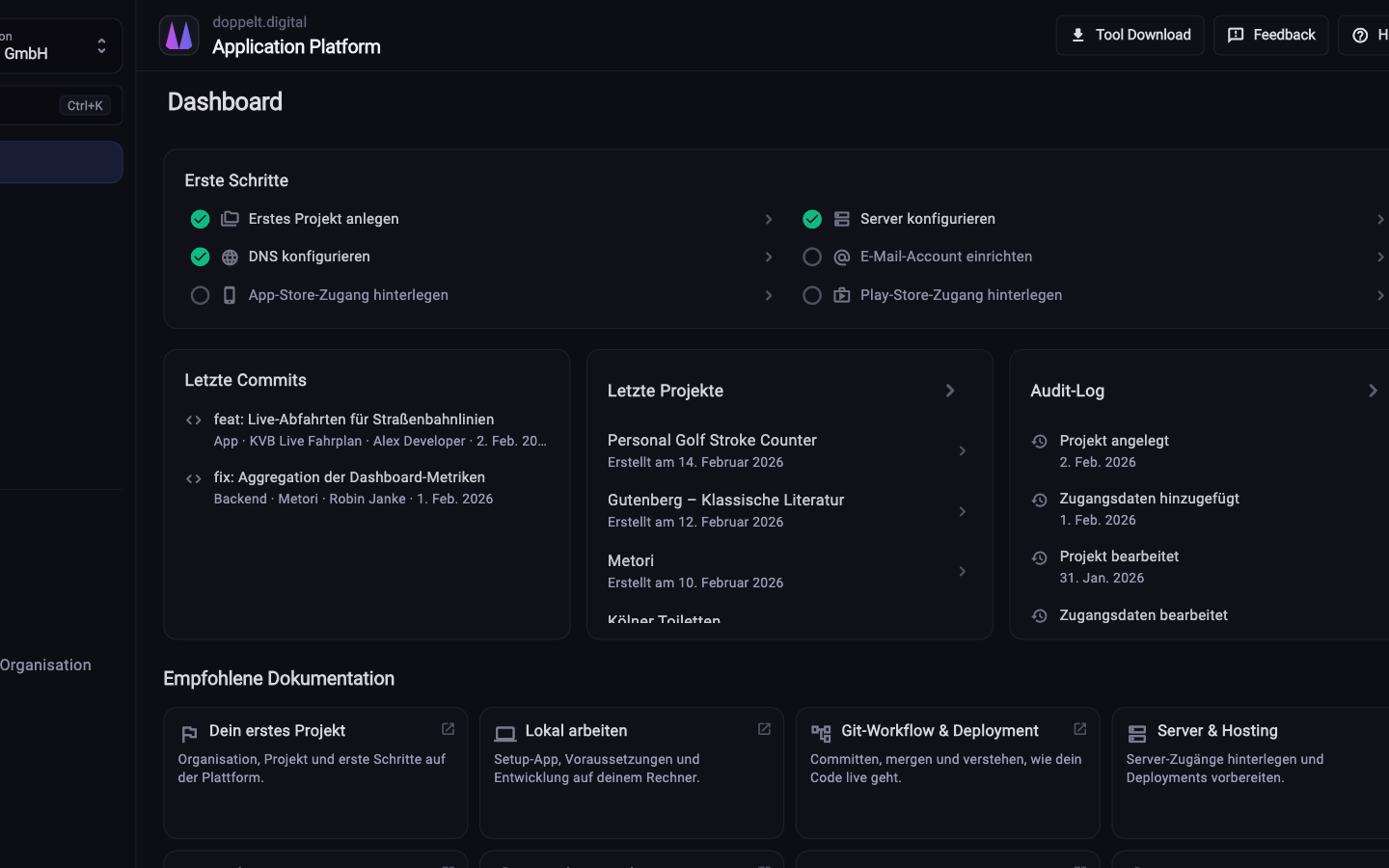Screen dimensions: 1389x868
Task: Click the laptop icon on Lokal arbeiten
Action: (504, 734)
